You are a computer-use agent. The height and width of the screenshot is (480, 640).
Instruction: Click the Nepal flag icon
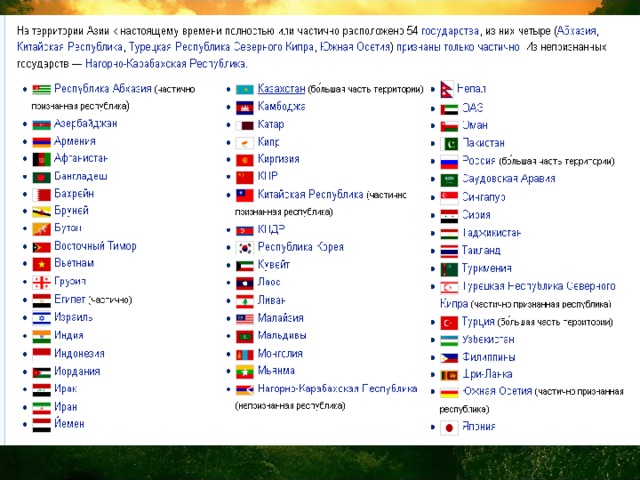pos(447,91)
